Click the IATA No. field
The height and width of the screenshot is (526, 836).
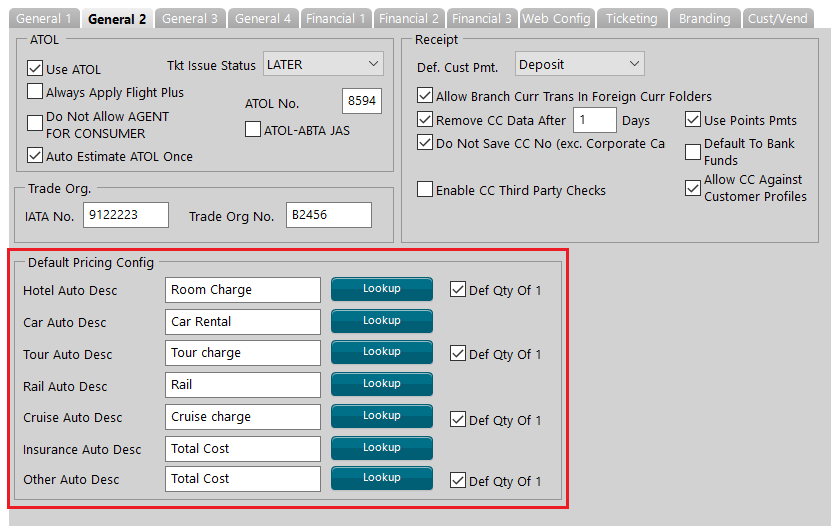(x=126, y=215)
